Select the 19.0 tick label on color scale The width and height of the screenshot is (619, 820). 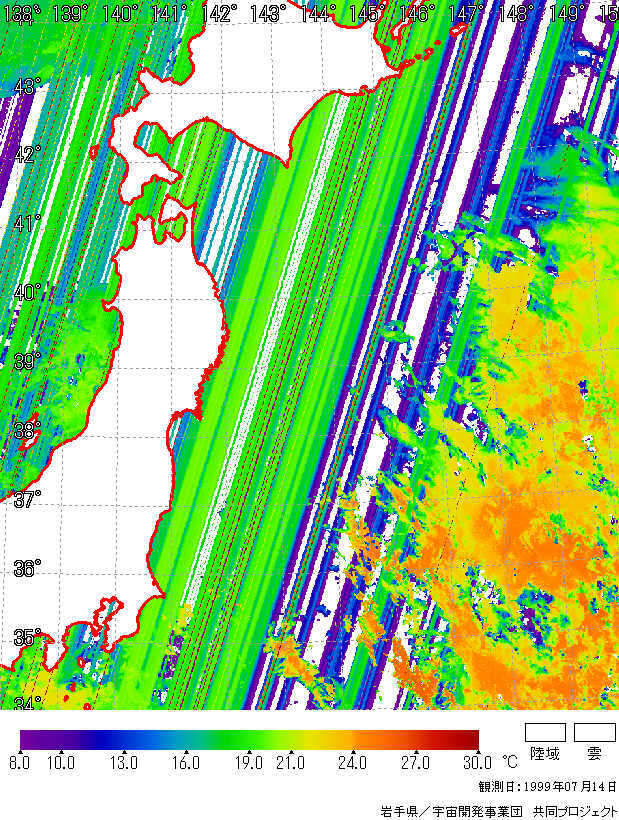click(x=248, y=763)
